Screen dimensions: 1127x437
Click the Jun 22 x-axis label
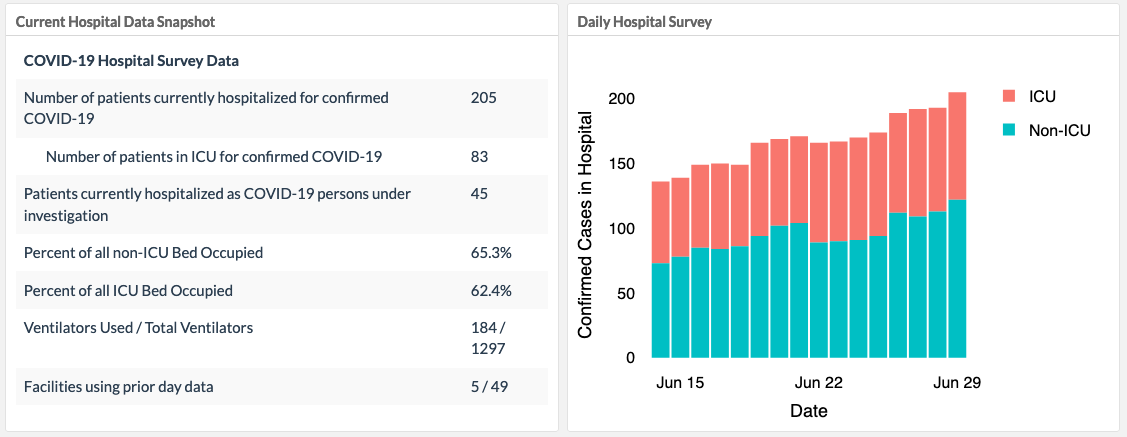click(819, 382)
